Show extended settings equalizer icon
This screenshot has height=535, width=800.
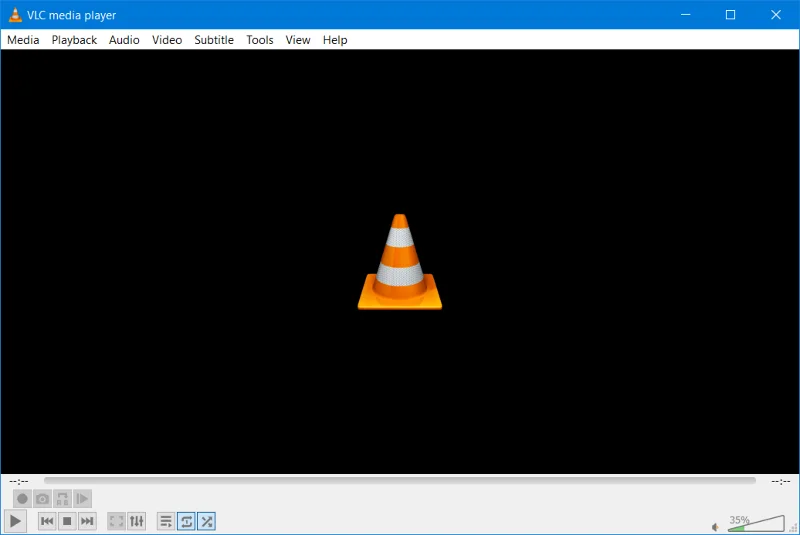[x=137, y=521]
